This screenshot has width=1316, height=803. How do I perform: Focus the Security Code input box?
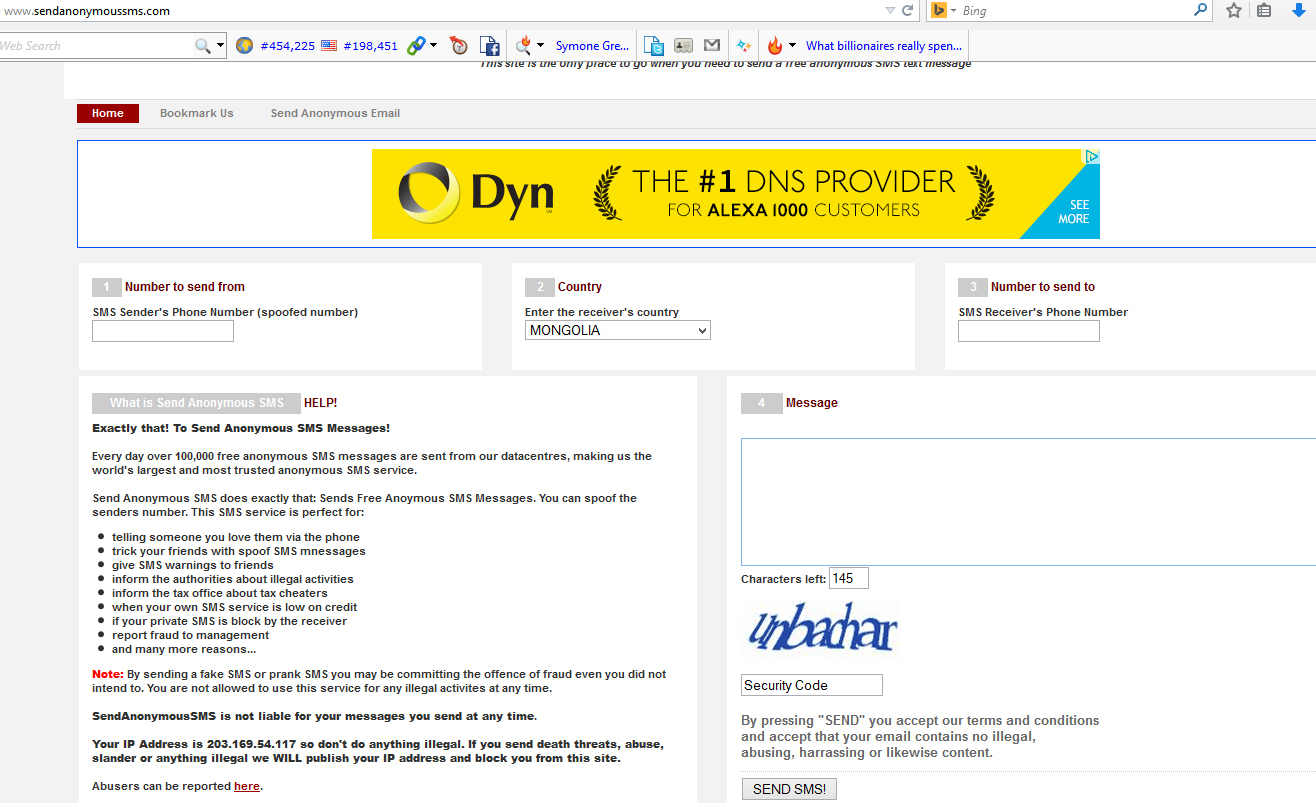pyautogui.click(x=812, y=685)
